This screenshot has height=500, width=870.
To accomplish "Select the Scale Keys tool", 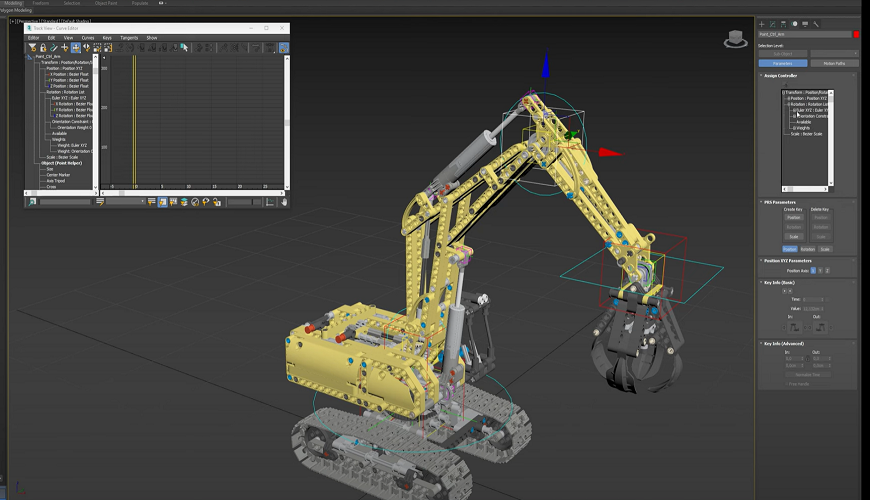I will pyautogui.click(x=97, y=48).
